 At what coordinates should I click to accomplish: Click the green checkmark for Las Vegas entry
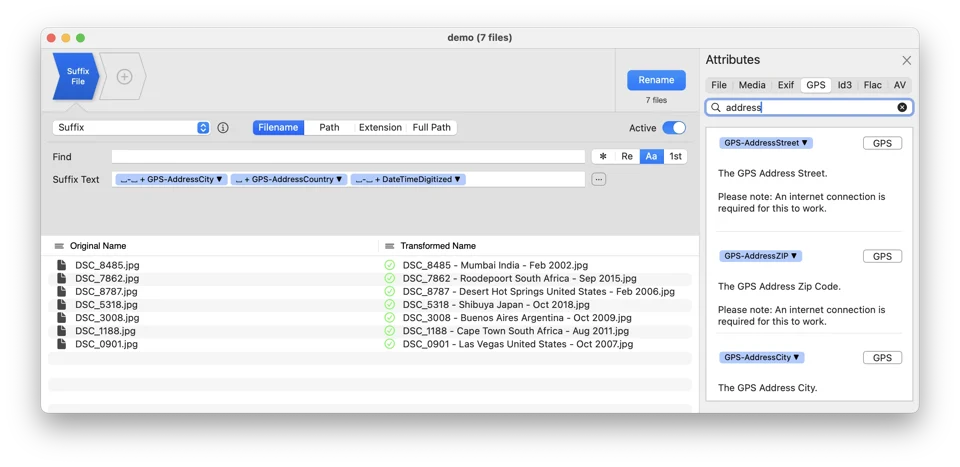pyautogui.click(x=389, y=344)
